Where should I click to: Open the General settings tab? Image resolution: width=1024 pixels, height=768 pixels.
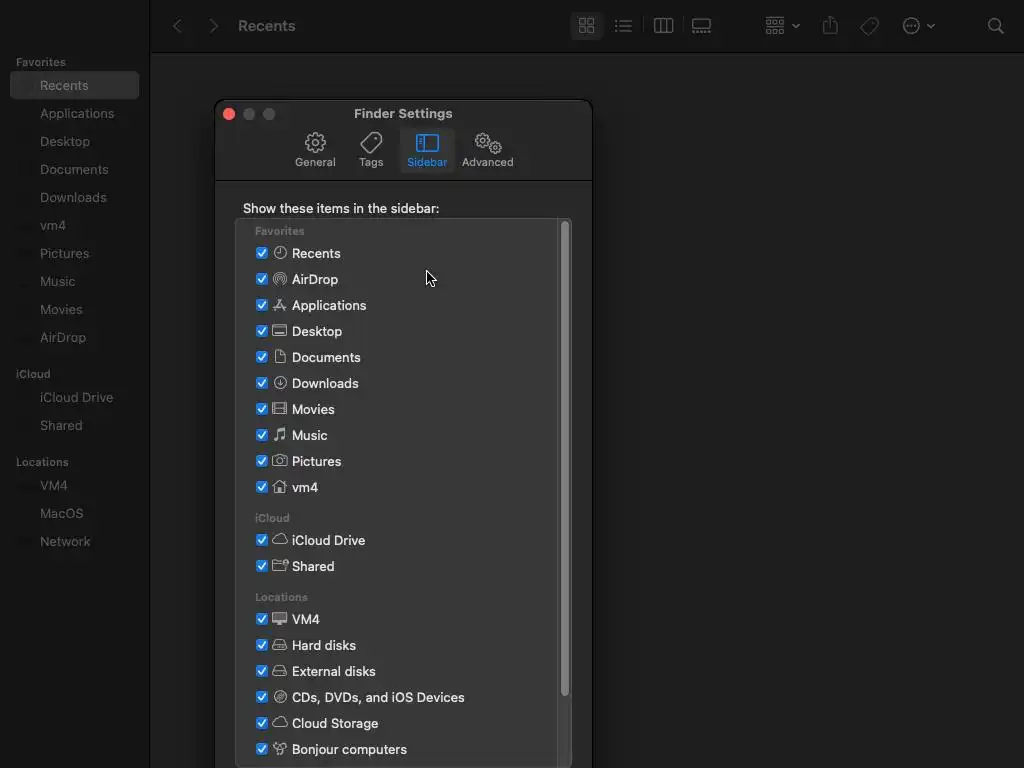point(315,150)
